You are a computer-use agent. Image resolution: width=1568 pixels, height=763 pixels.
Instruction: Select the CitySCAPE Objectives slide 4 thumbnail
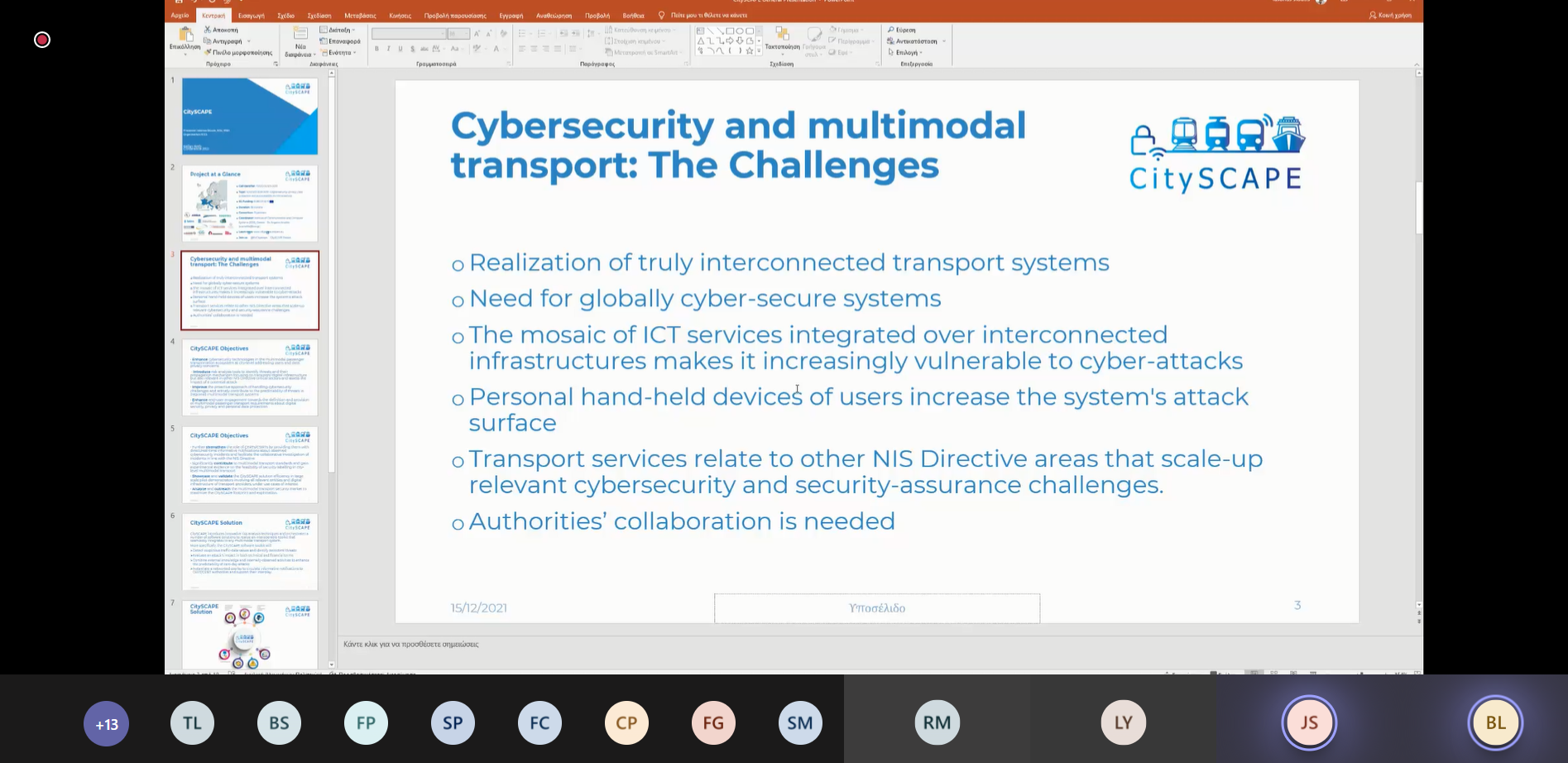tap(250, 377)
